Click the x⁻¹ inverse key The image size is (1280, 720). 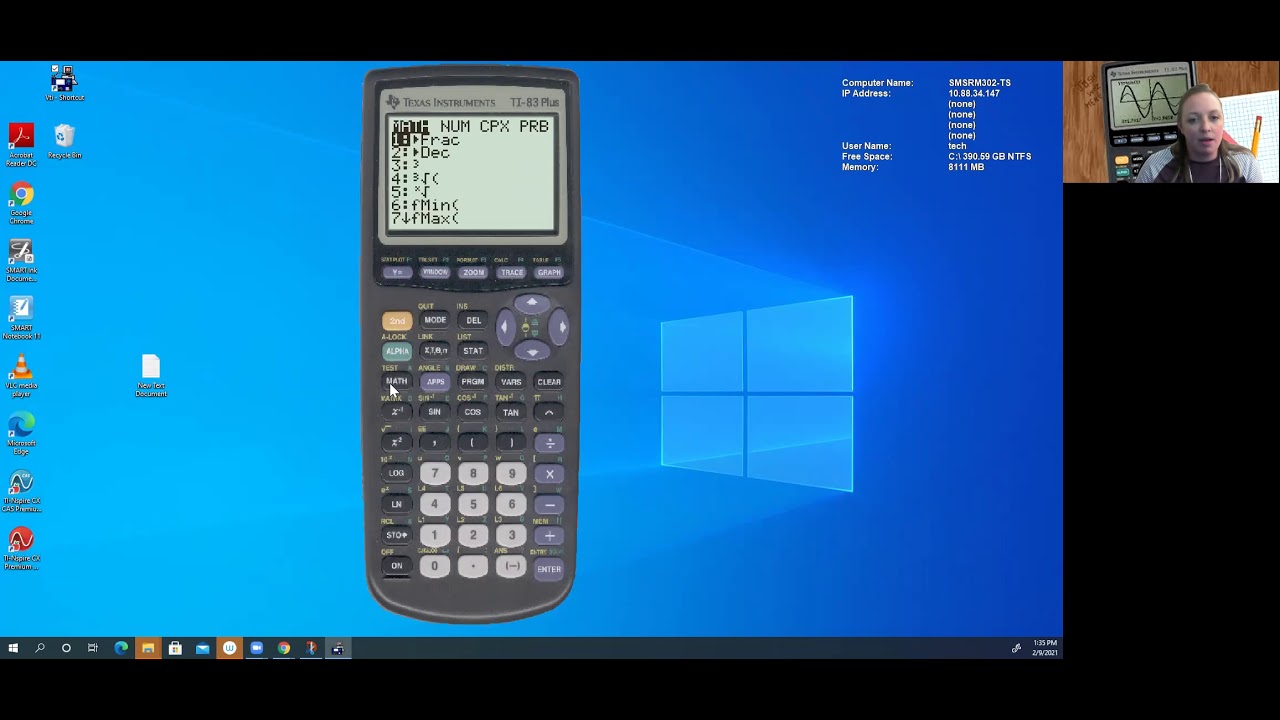click(x=397, y=412)
